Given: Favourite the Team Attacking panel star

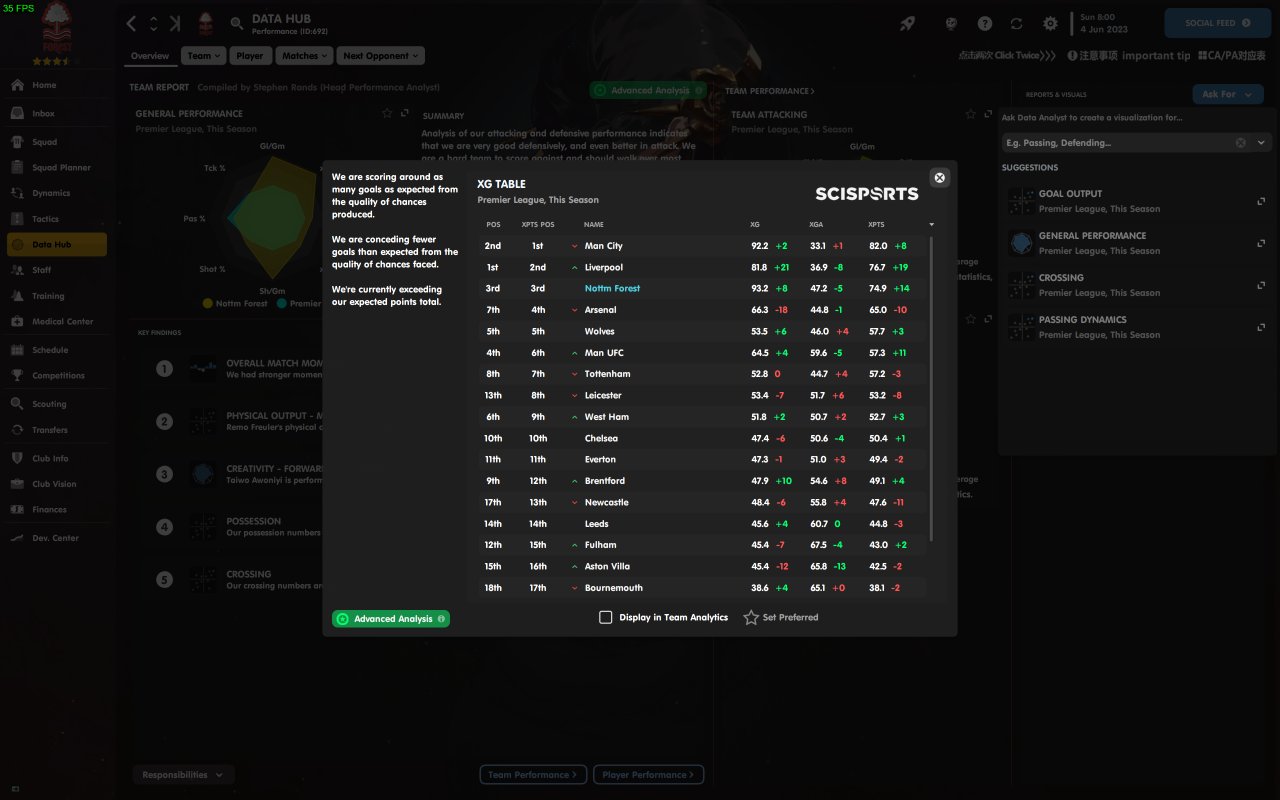Looking at the screenshot, I should tap(972, 115).
